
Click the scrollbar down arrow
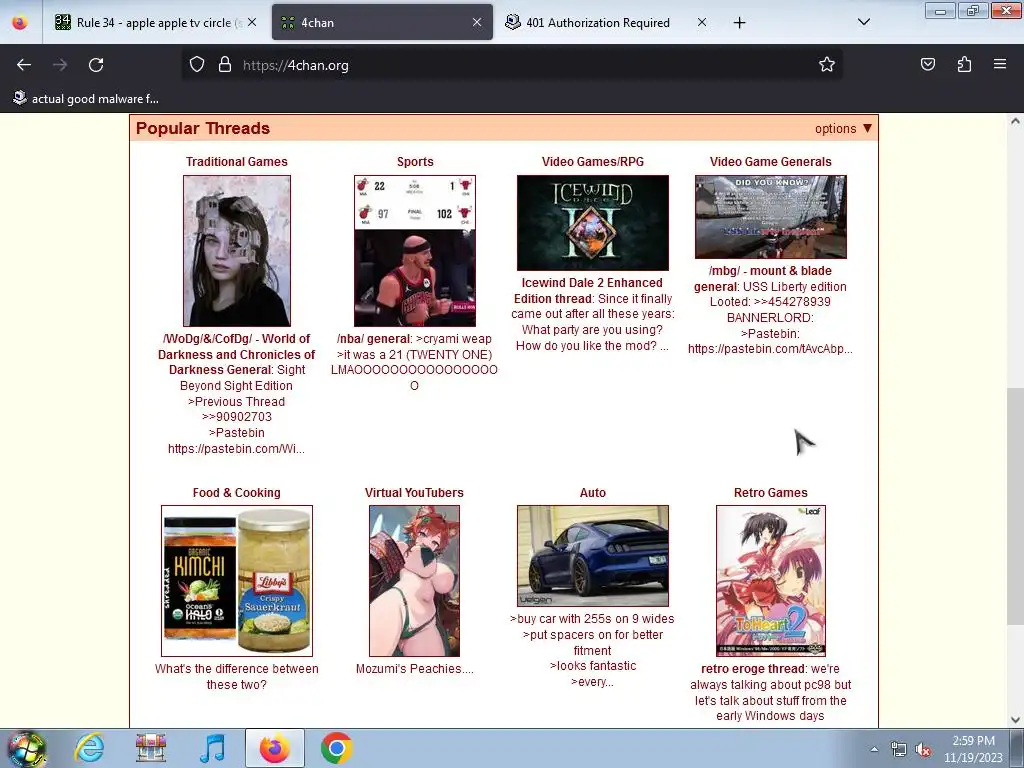(x=1015, y=720)
